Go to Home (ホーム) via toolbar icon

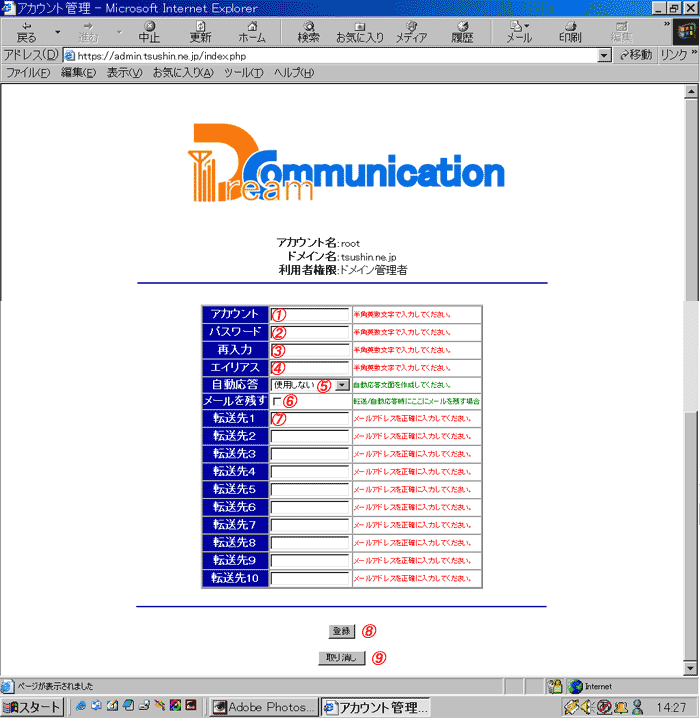tap(252, 30)
